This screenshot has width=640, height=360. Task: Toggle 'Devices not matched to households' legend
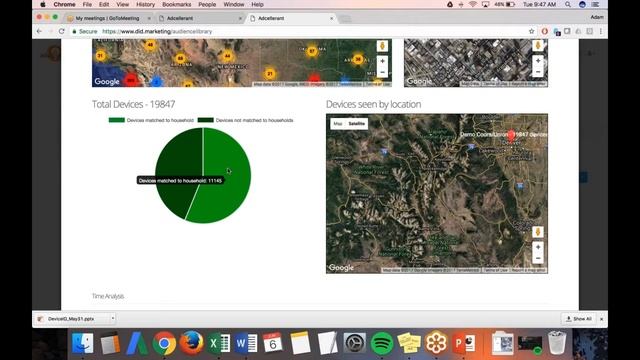(245, 120)
